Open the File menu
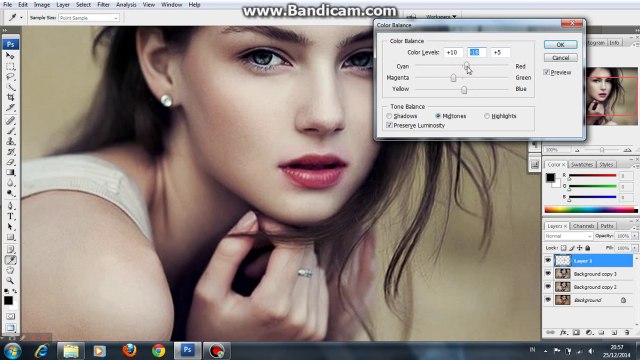The image size is (640, 360). [x=7, y=5]
